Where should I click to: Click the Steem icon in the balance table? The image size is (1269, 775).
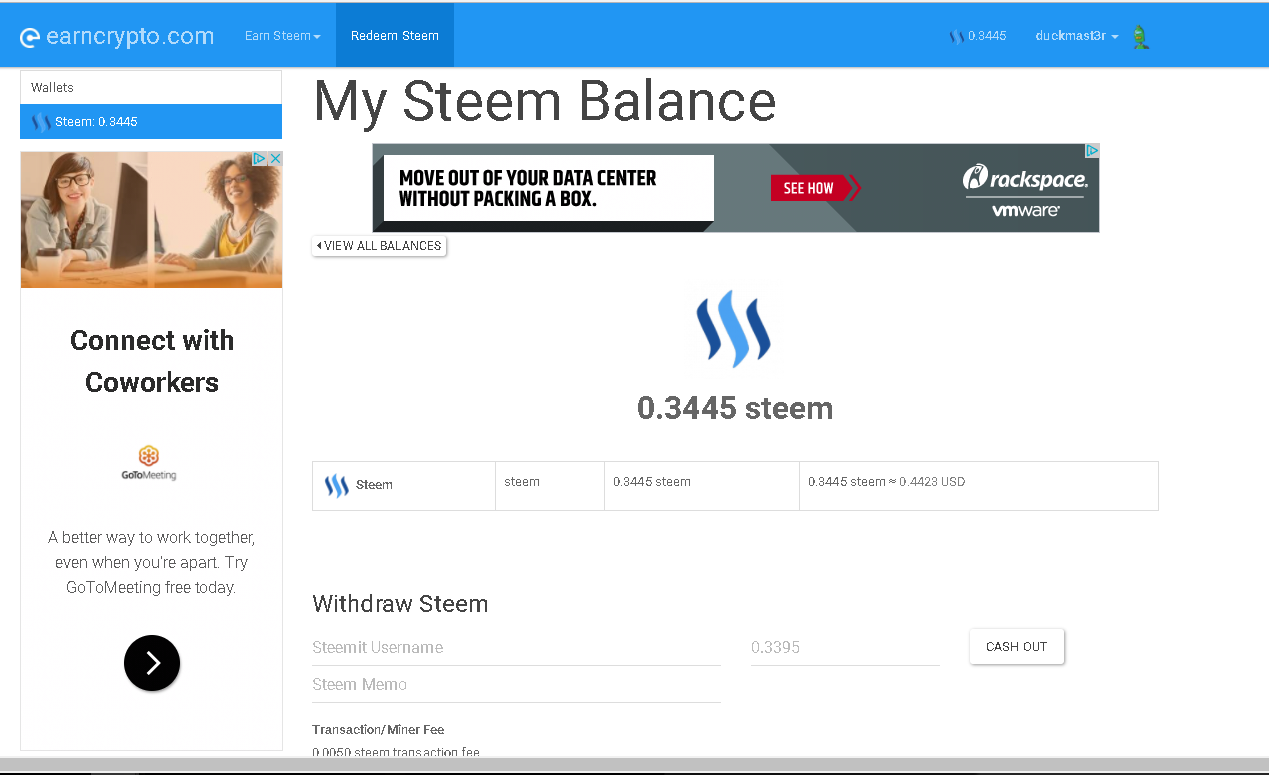tap(336, 486)
